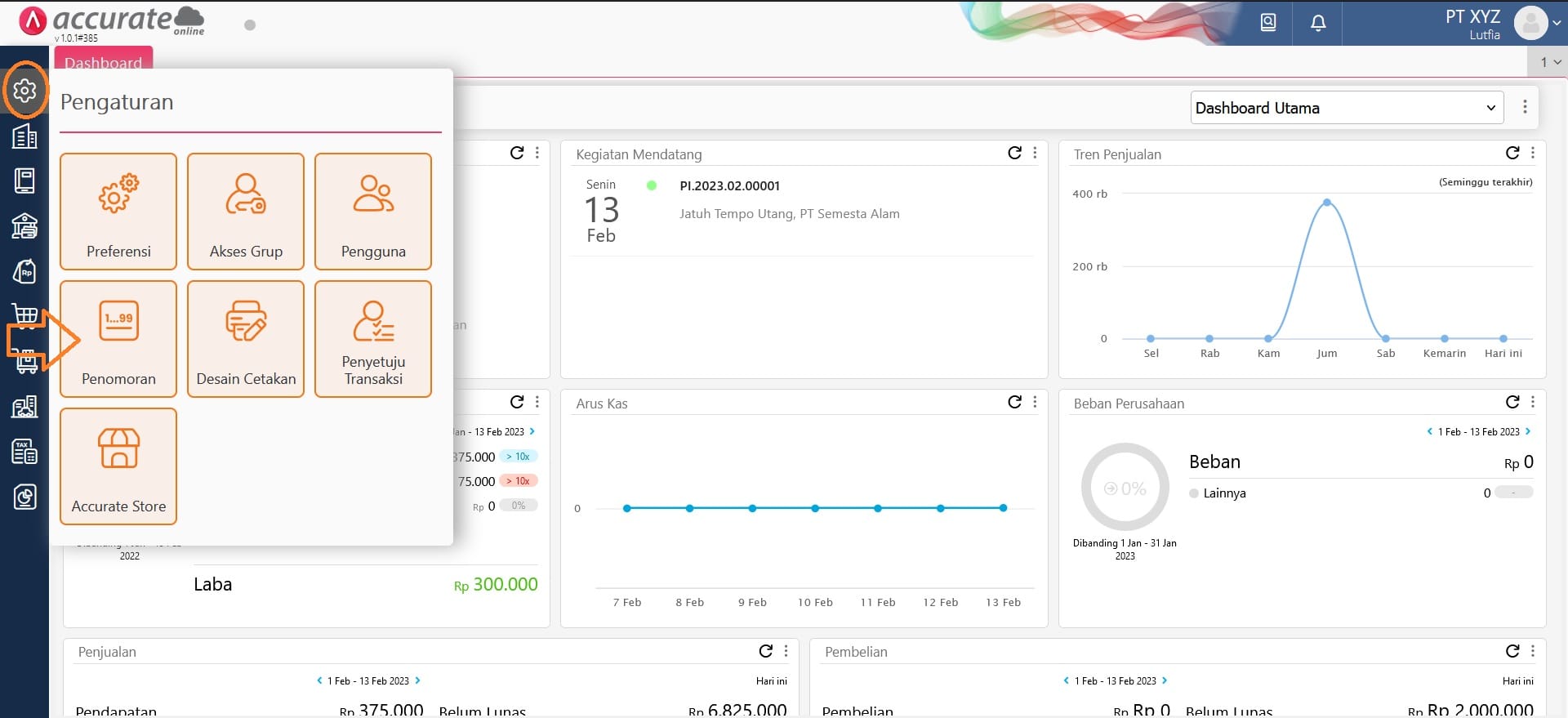Open the Accurate Store tile
The width and height of the screenshot is (1568, 718).
pyautogui.click(x=118, y=466)
